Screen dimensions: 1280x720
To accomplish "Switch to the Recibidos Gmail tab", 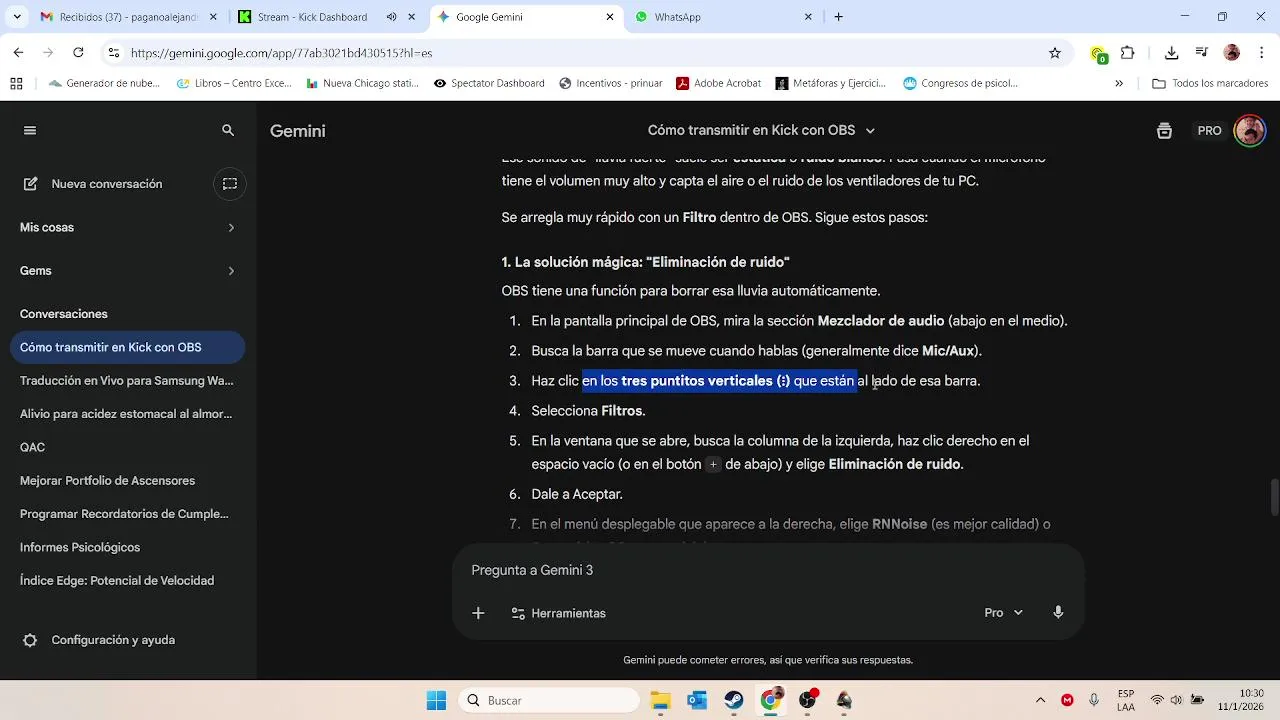I will point(128,17).
